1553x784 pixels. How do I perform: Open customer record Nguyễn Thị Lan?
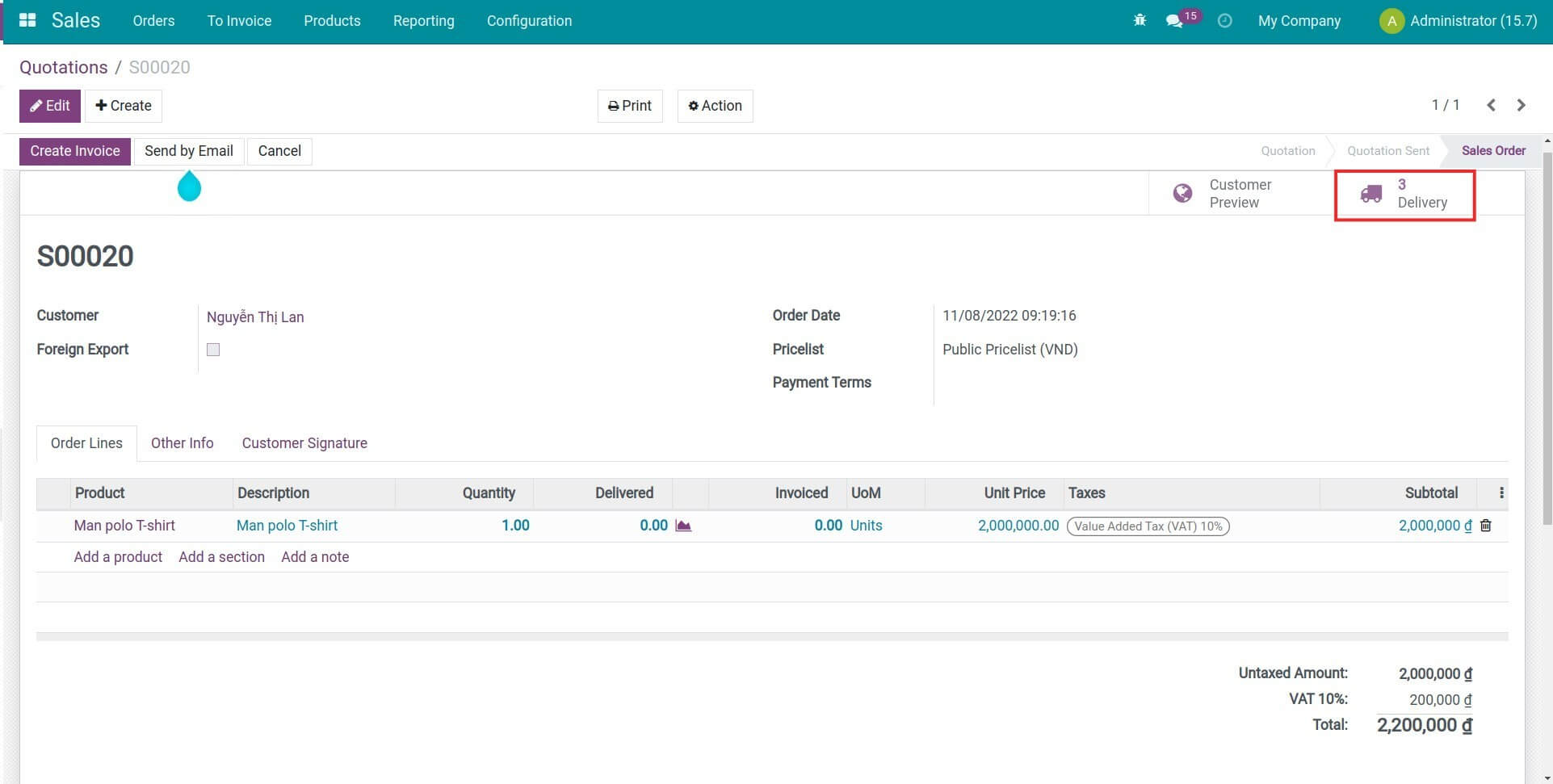click(255, 317)
